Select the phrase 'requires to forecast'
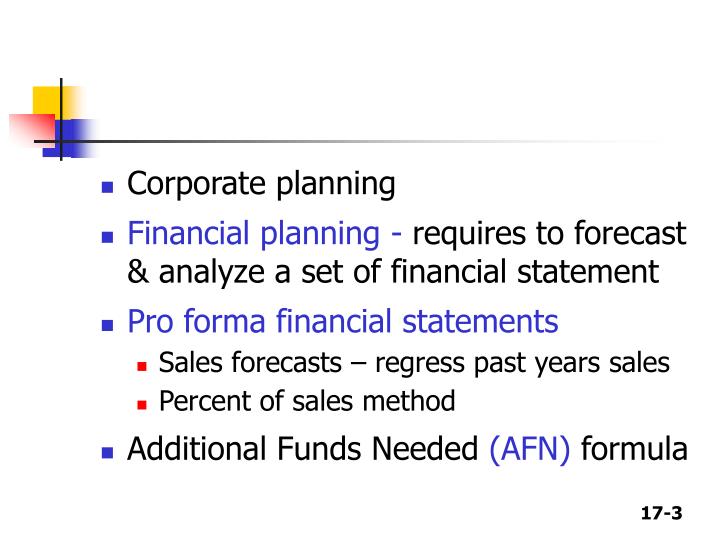Image resolution: width=720 pixels, height=540 pixels. tap(549, 233)
